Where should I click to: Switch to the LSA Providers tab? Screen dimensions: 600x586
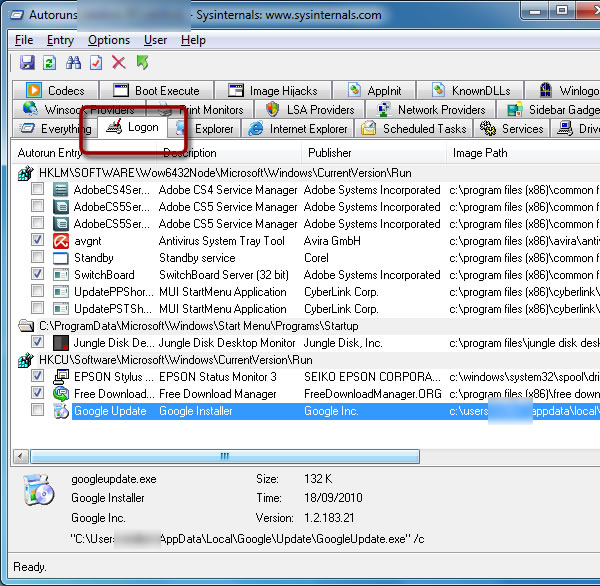(310, 110)
